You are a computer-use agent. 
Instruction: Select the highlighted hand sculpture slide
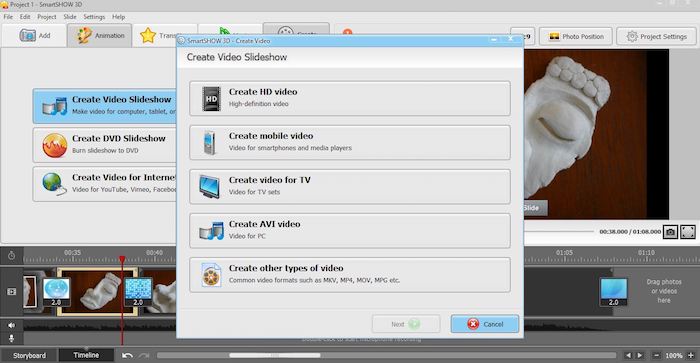point(97,292)
